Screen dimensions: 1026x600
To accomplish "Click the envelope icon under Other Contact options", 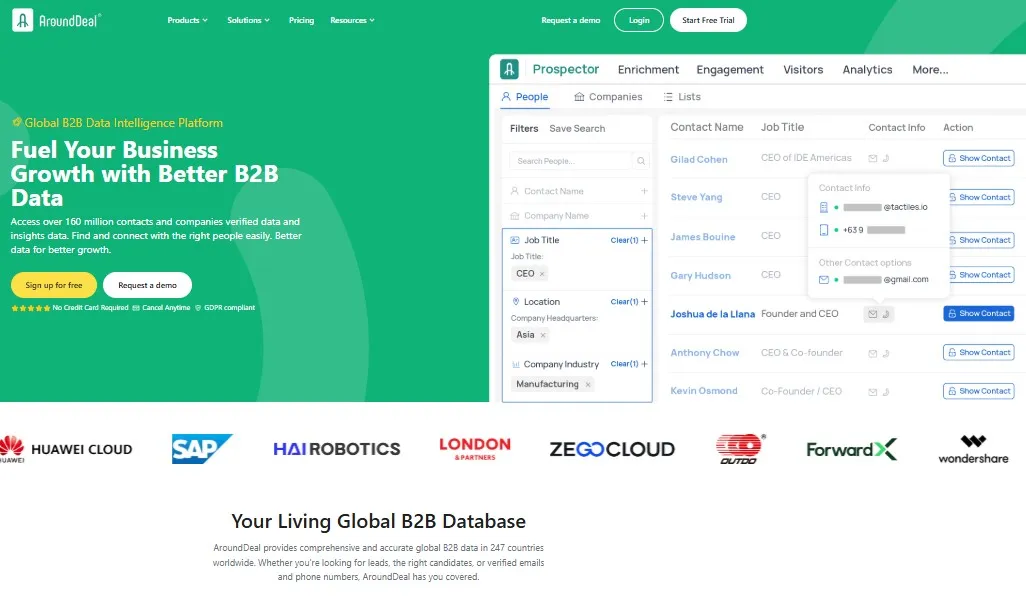I will 824,278.
